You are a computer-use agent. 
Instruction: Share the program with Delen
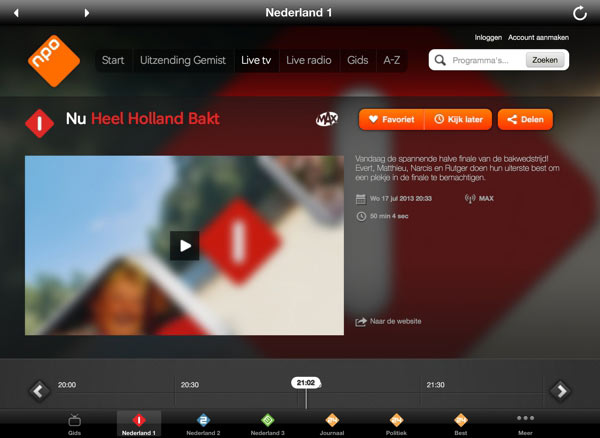point(525,119)
